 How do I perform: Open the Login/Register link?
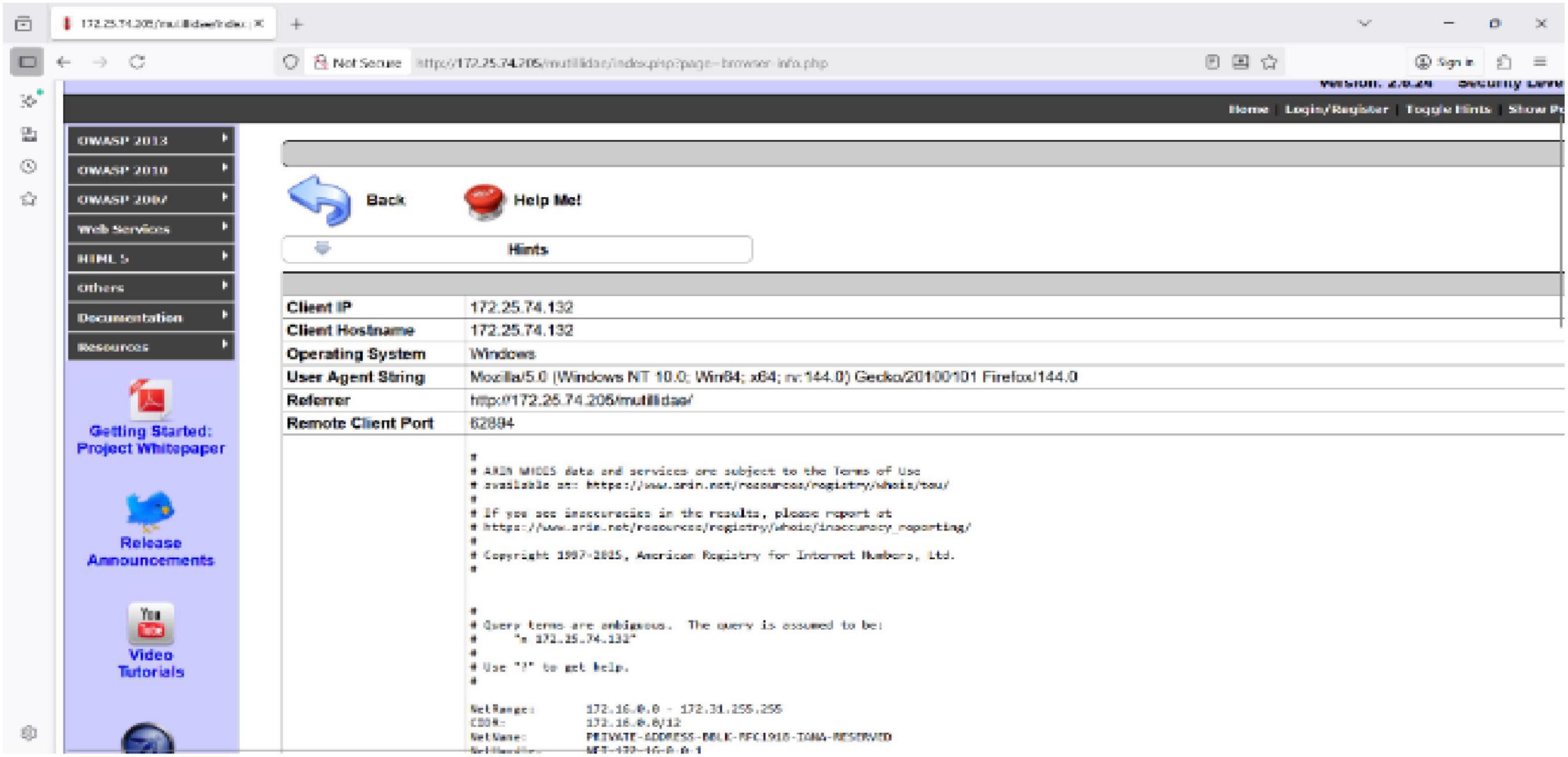1337,110
